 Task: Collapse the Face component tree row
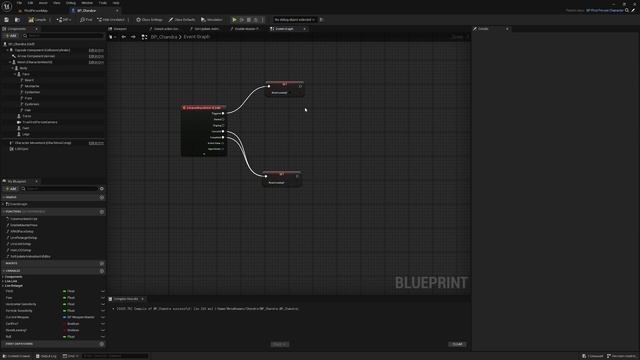coord(16,74)
